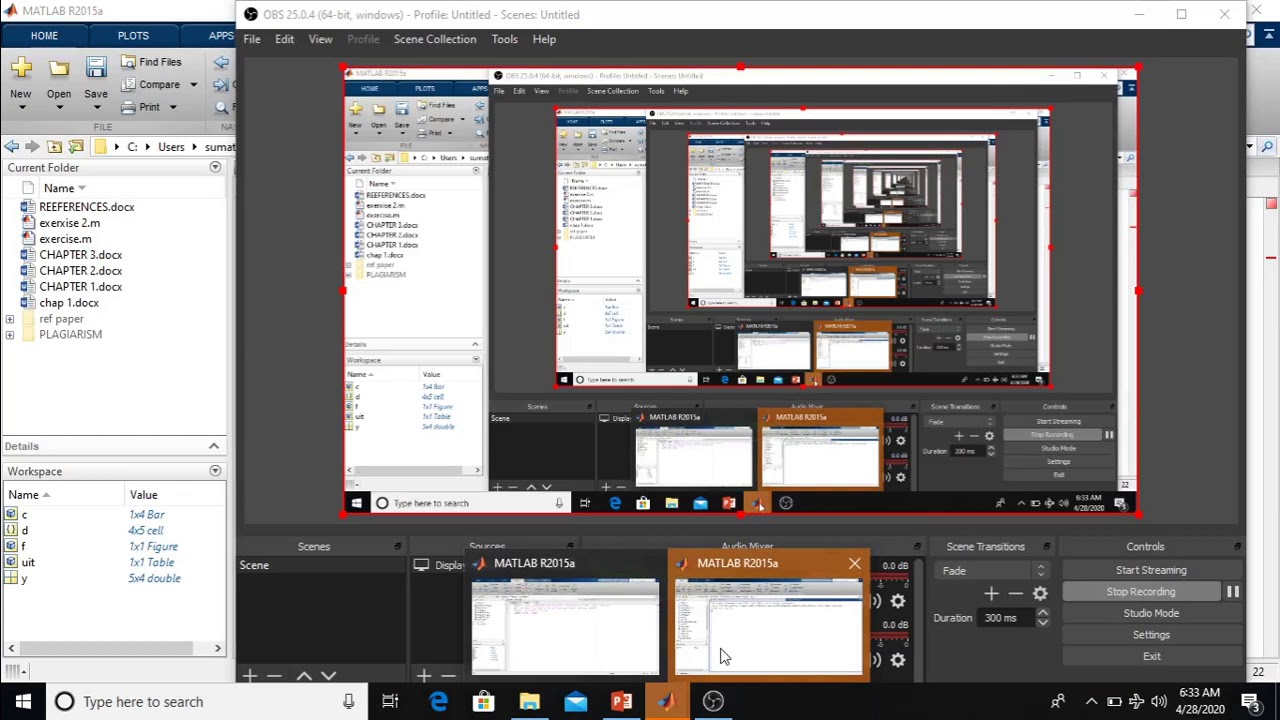Remove the transition with the minus icon
Image resolution: width=1280 pixels, height=720 pixels.
click(x=1016, y=594)
